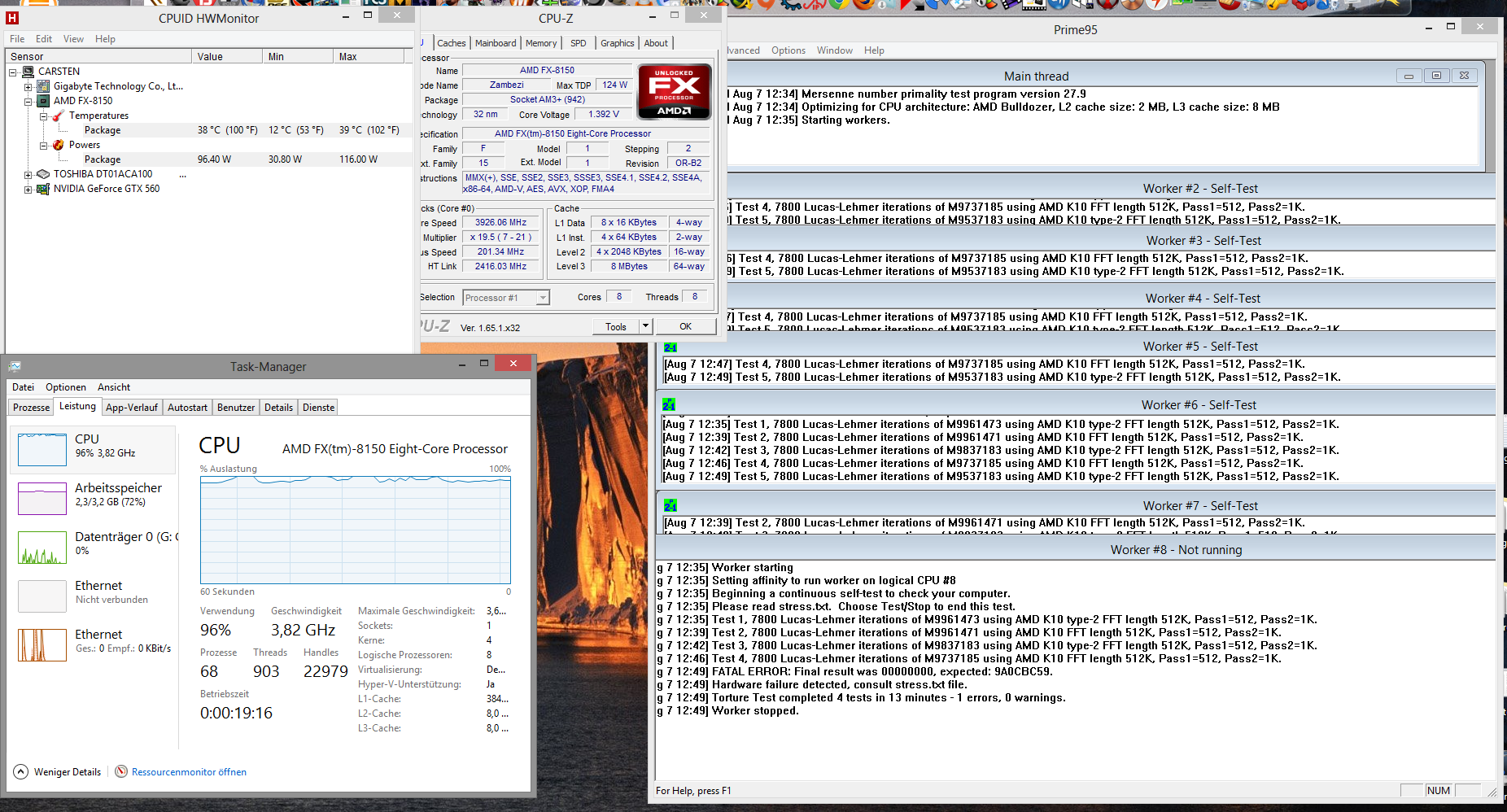This screenshot has width=1507, height=812.
Task: Click the HWMonitor red H title icon
Action: (x=12, y=17)
